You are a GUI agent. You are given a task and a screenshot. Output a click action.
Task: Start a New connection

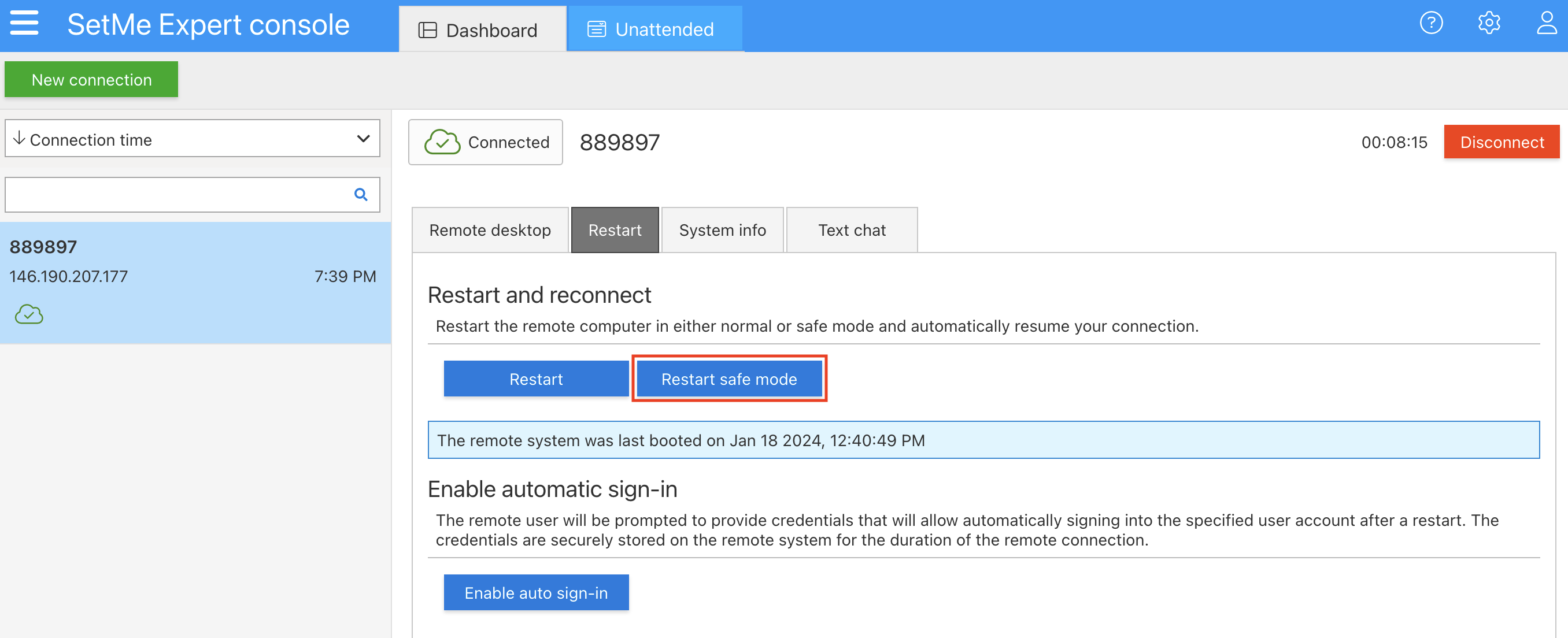[91, 79]
